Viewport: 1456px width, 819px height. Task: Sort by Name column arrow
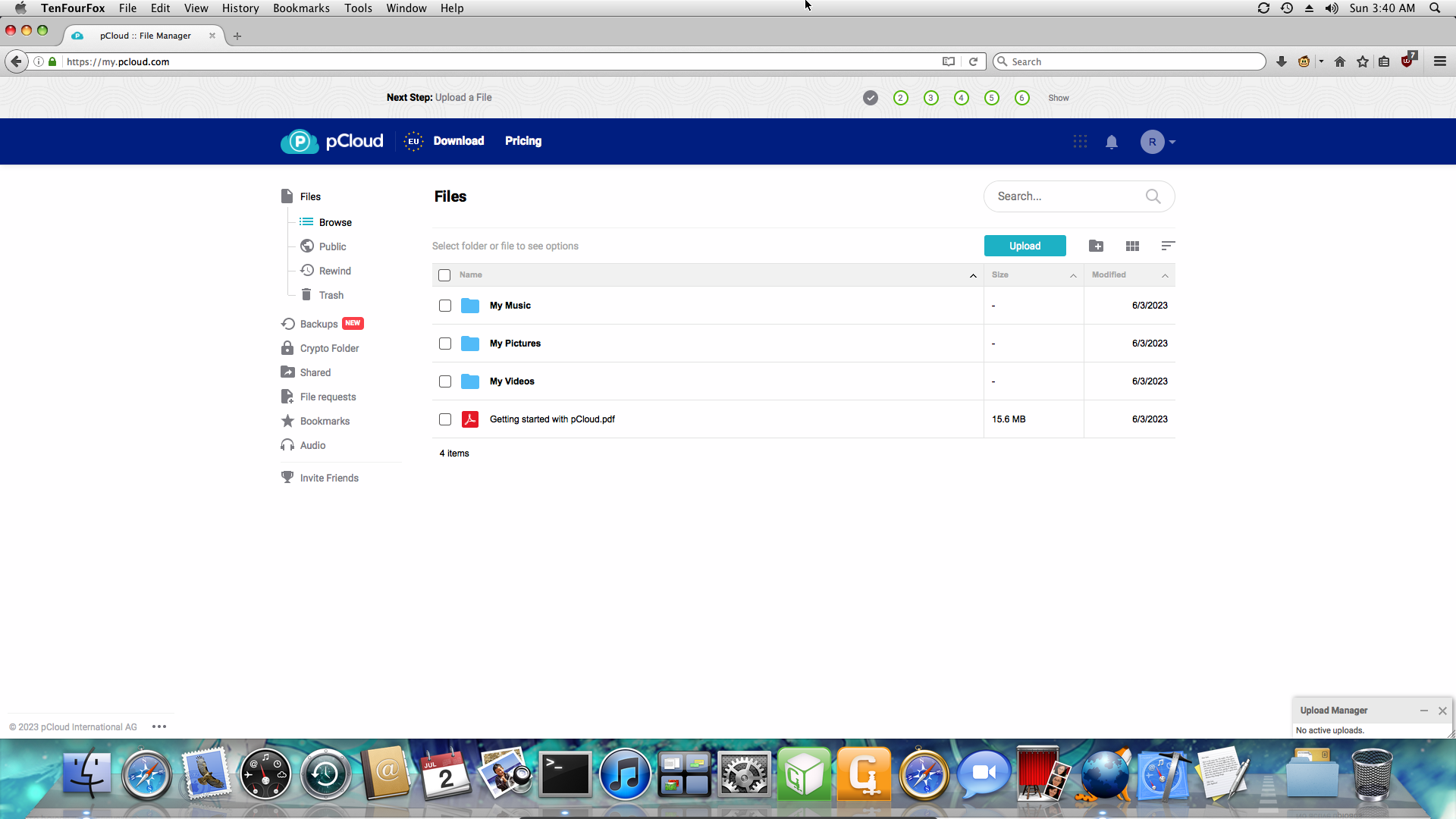tap(973, 275)
